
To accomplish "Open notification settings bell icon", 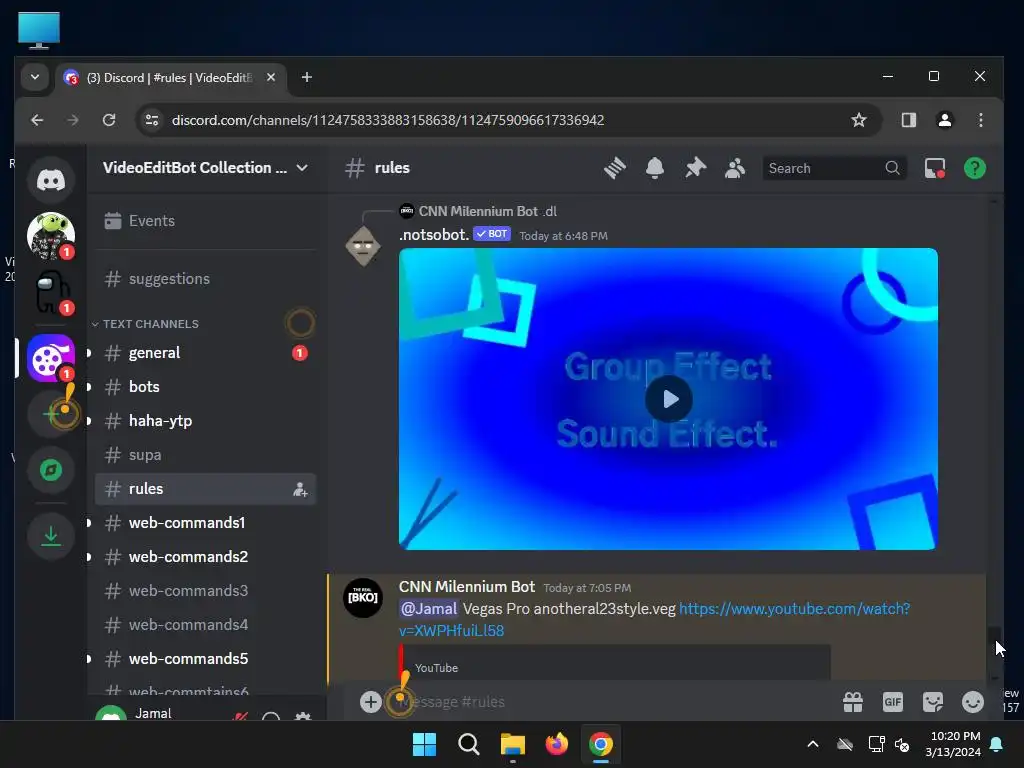I will pos(654,168).
